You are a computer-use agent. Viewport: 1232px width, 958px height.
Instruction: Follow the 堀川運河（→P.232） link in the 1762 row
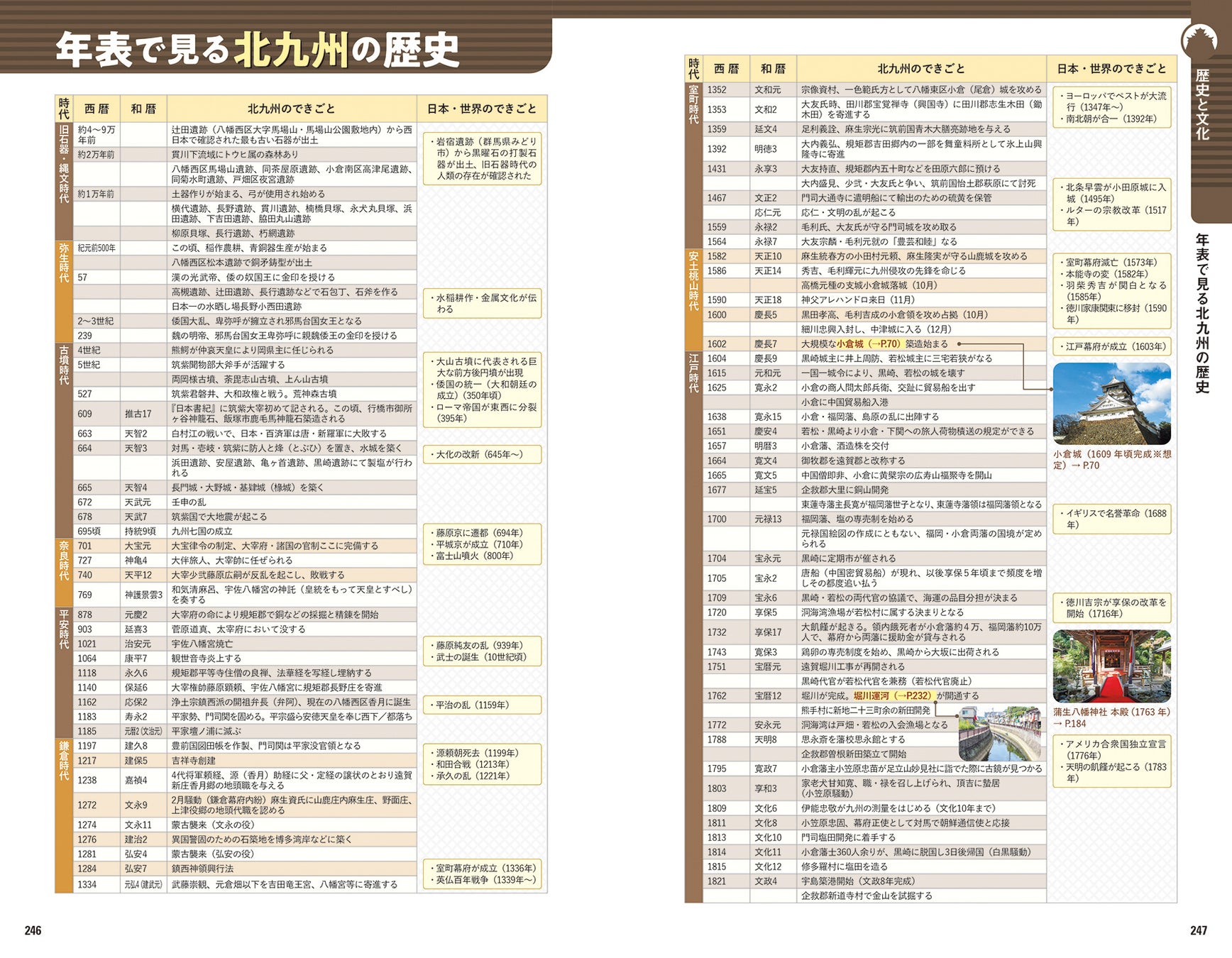pyautogui.click(x=894, y=696)
